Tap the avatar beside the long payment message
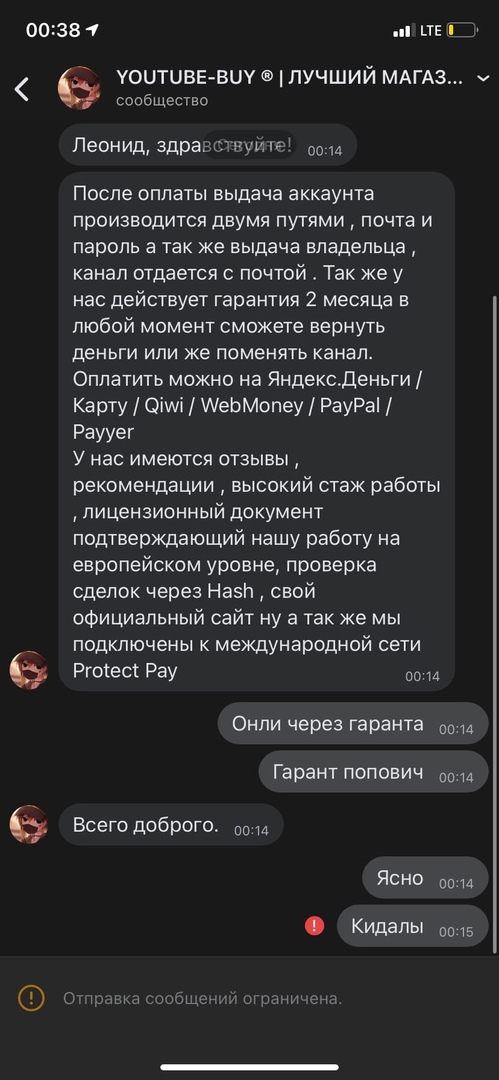The height and width of the screenshot is (1080, 499). click(x=28, y=670)
